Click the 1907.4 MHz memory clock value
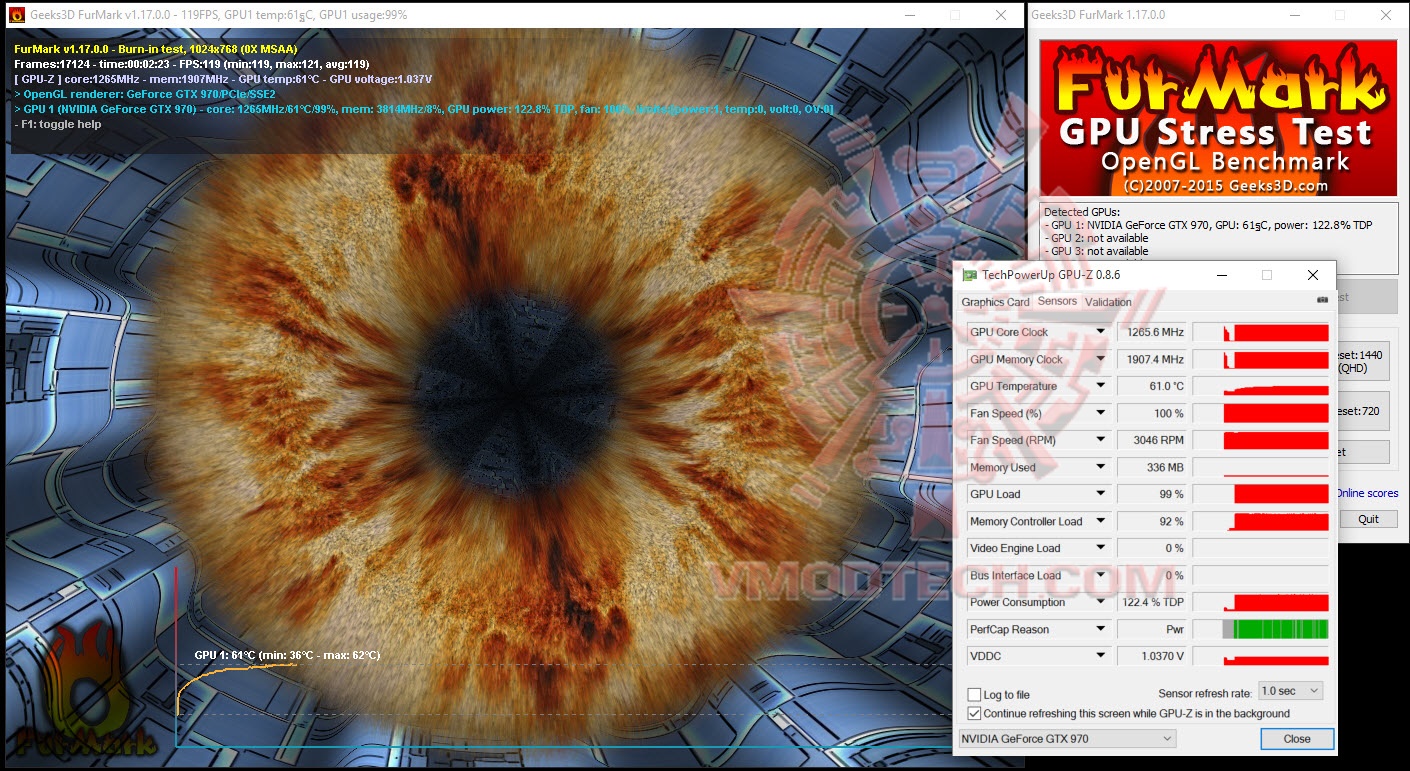The image size is (1410, 771). [1152, 359]
